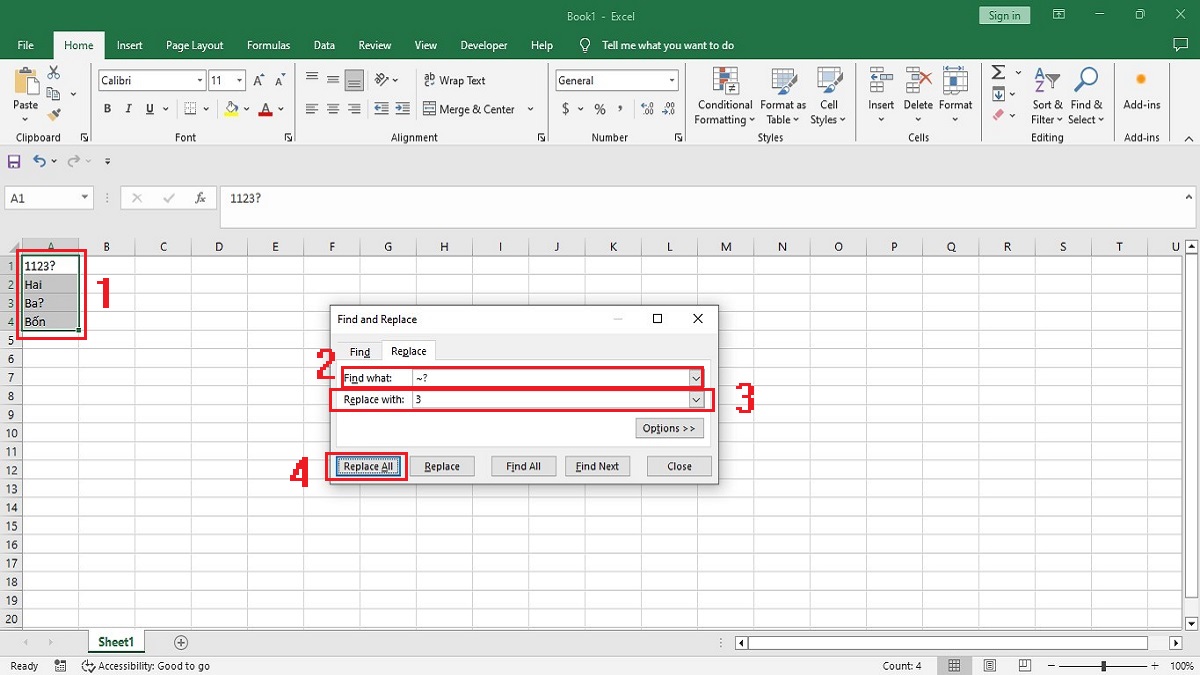Screen dimensions: 1200x675
Task: Switch to the Formulas tab
Action: [268, 45]
